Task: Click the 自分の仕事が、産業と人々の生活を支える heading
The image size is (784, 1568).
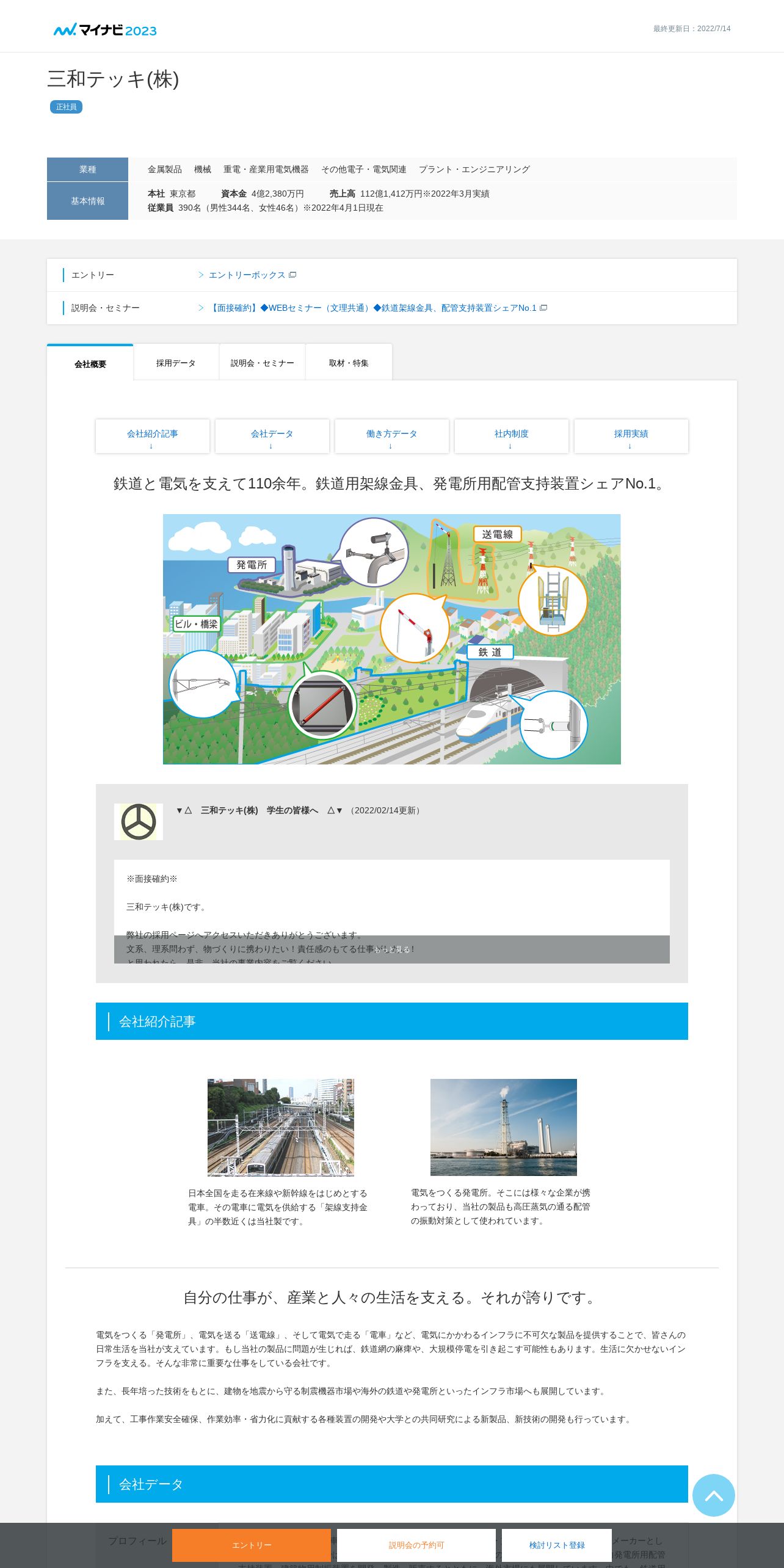Action: 392,1298
